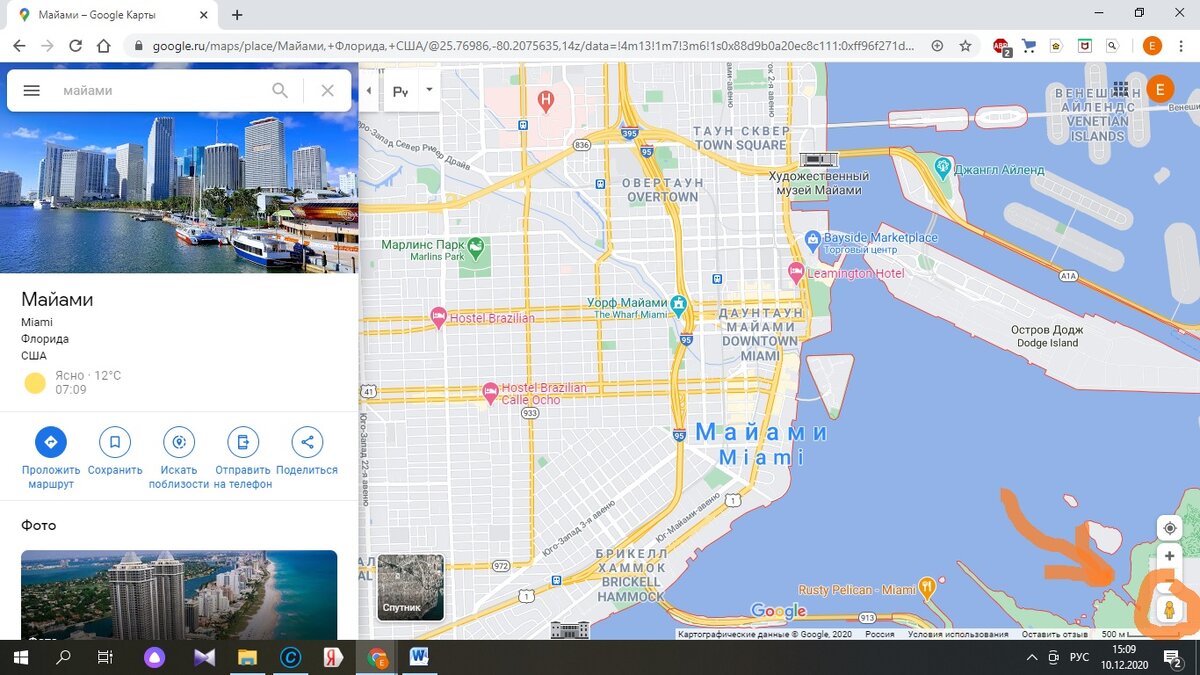Open File Explorer from the taskbar
Viewport: 1200px width, 675px height.
pyautogui.click(x=246, y=658)
